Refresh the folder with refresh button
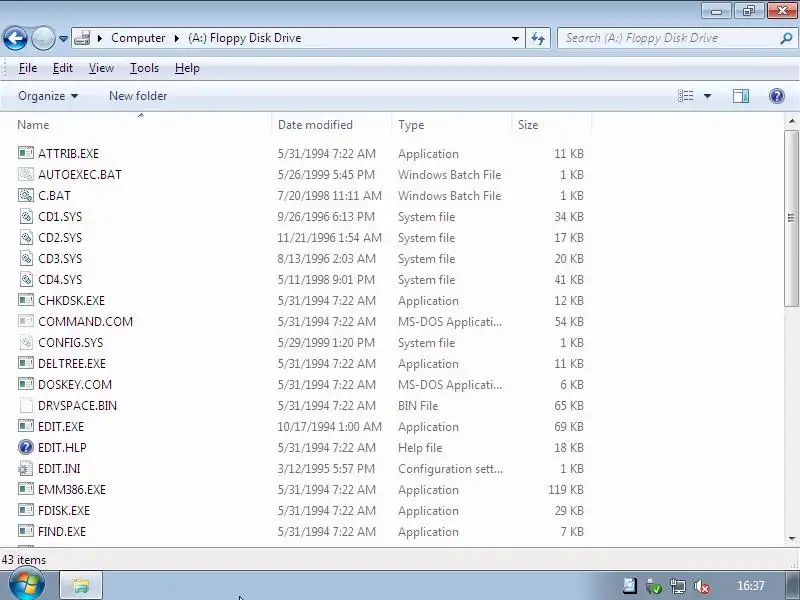This screenshot has width=800, height=600. click(x=538, y=38)
